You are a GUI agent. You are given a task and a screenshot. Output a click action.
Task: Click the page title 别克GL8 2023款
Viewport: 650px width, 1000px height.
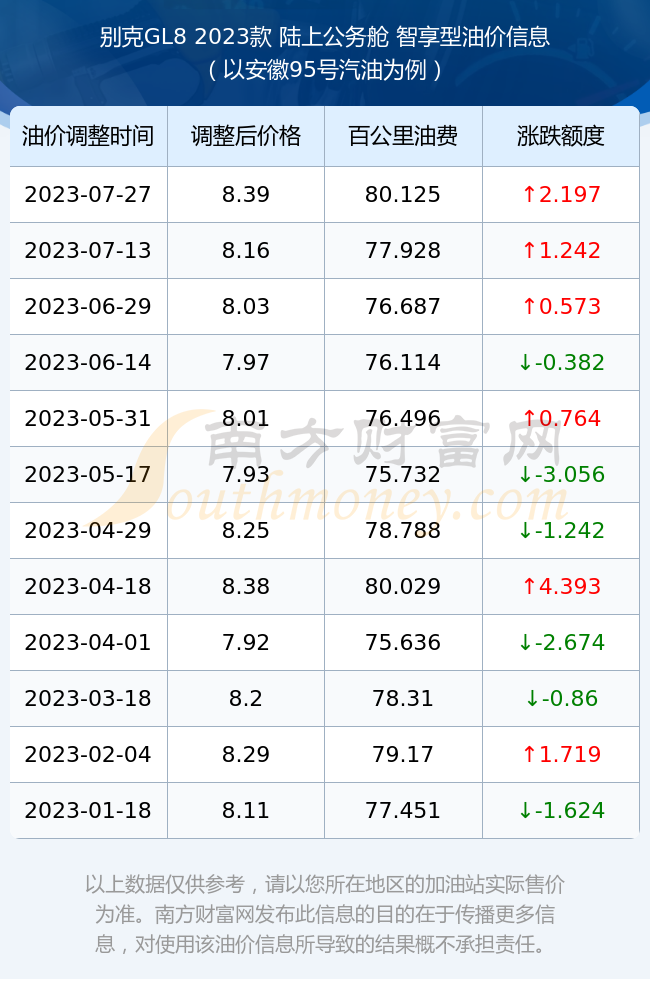coord(186,37)
